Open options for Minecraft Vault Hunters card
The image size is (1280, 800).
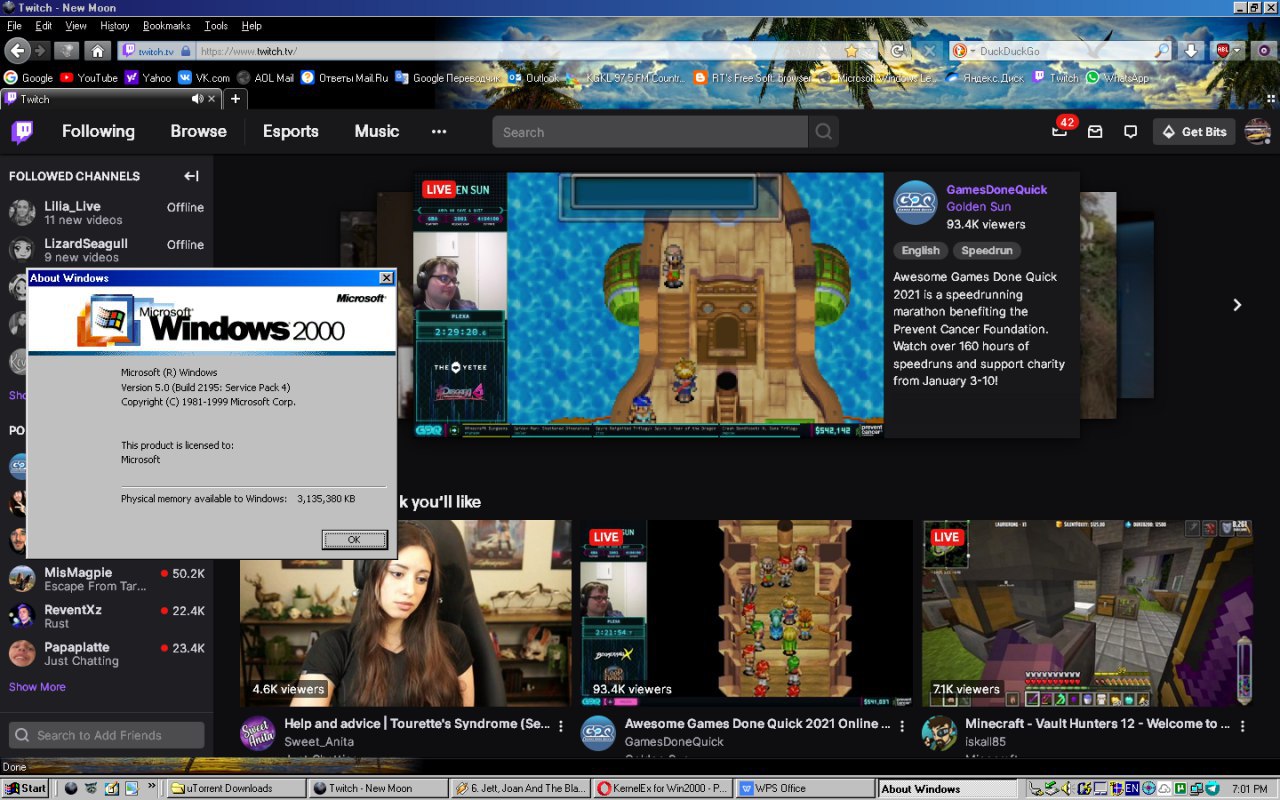pos(1241,726)
